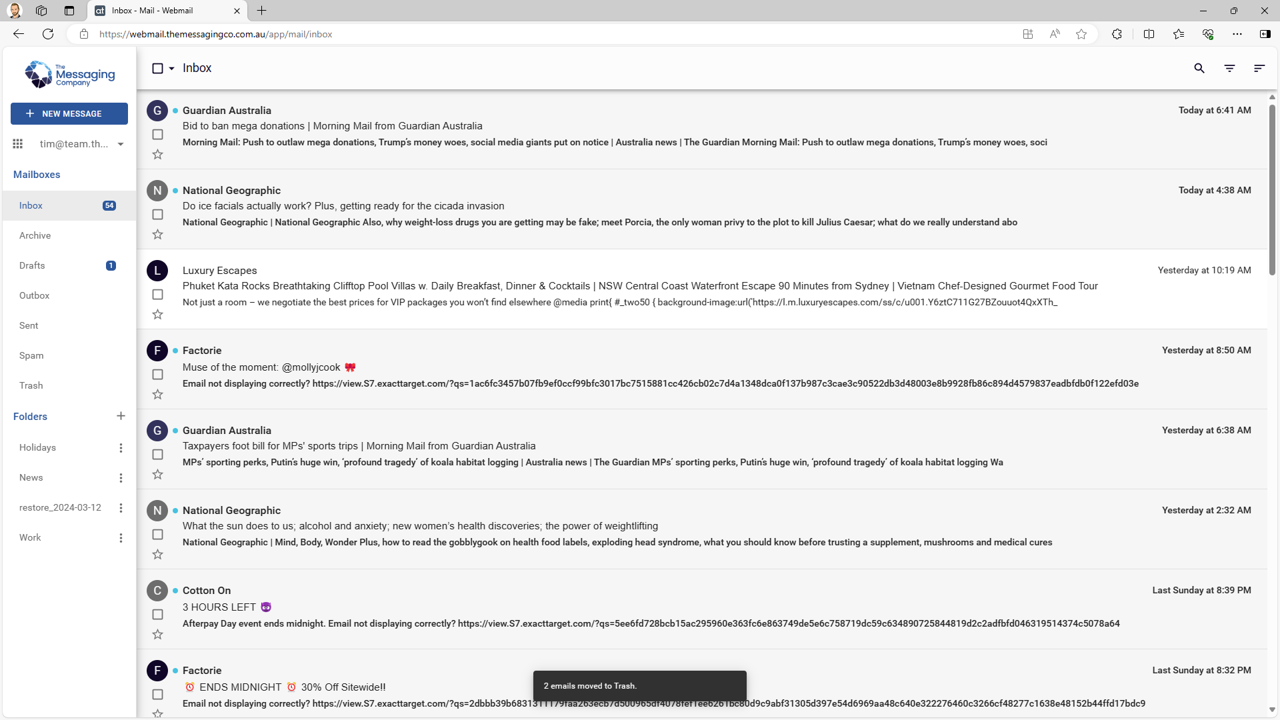
Task: Star the 3 HOURS LEFT email
Action: [157, 635]
